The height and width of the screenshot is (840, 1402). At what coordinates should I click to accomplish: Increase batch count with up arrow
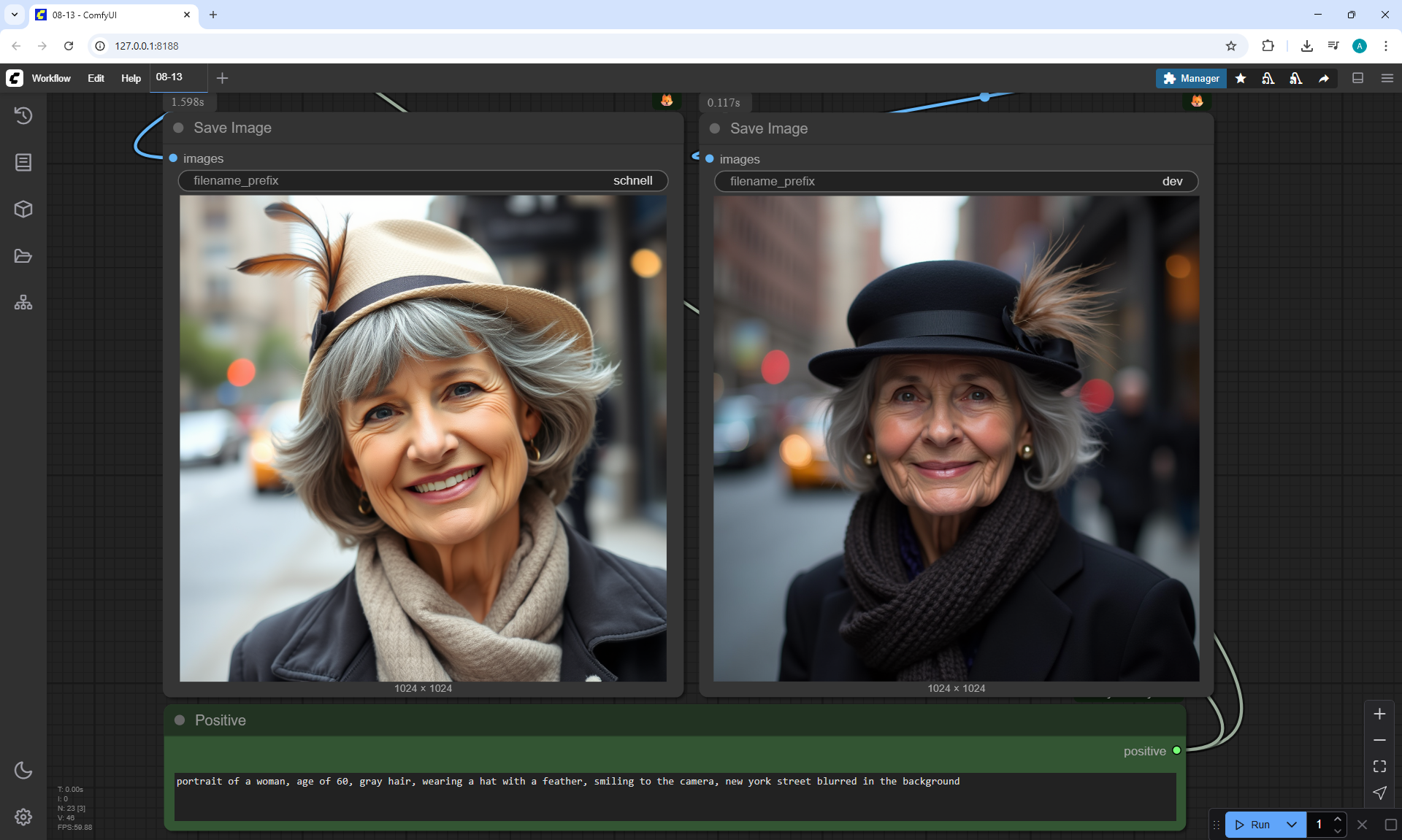click(x=1338, y=819)
